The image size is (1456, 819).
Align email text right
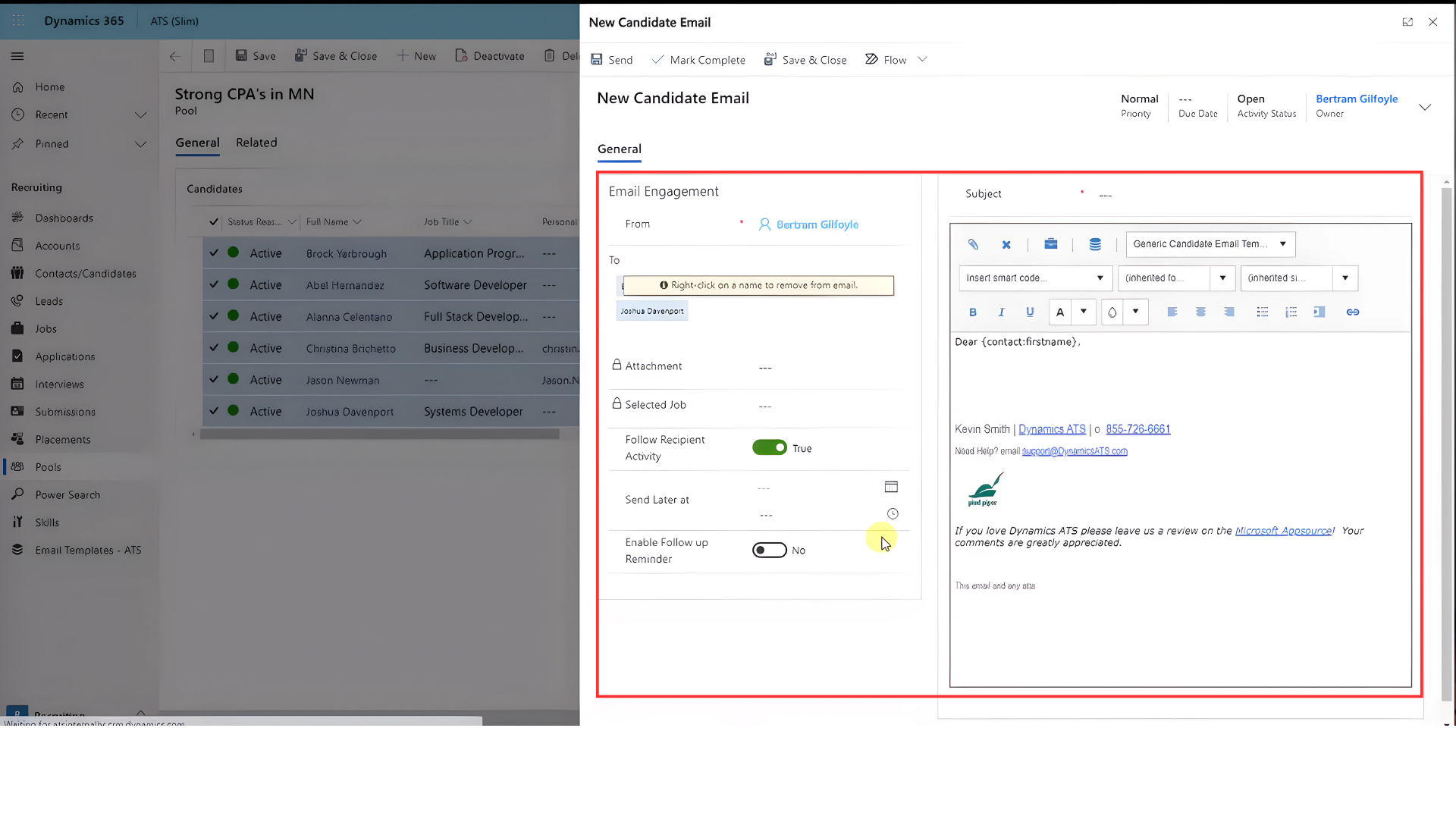point(1229,312)
